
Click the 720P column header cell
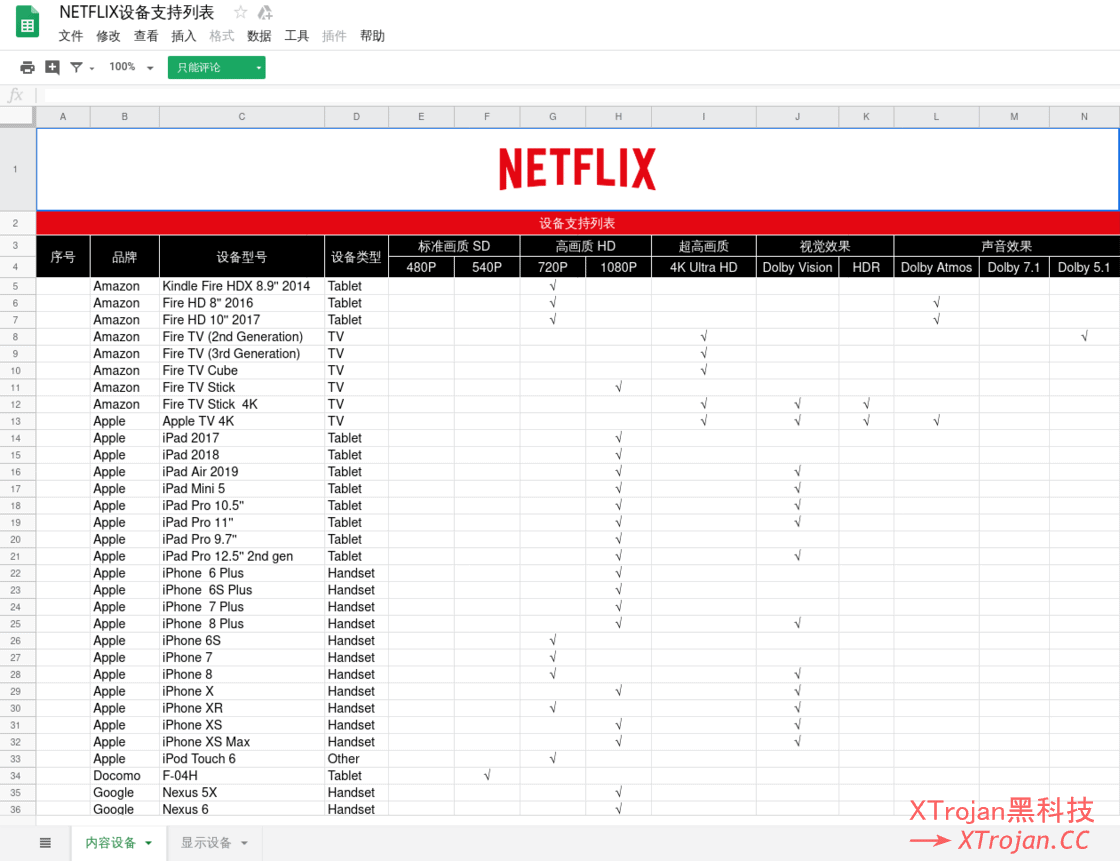[553, 267]
